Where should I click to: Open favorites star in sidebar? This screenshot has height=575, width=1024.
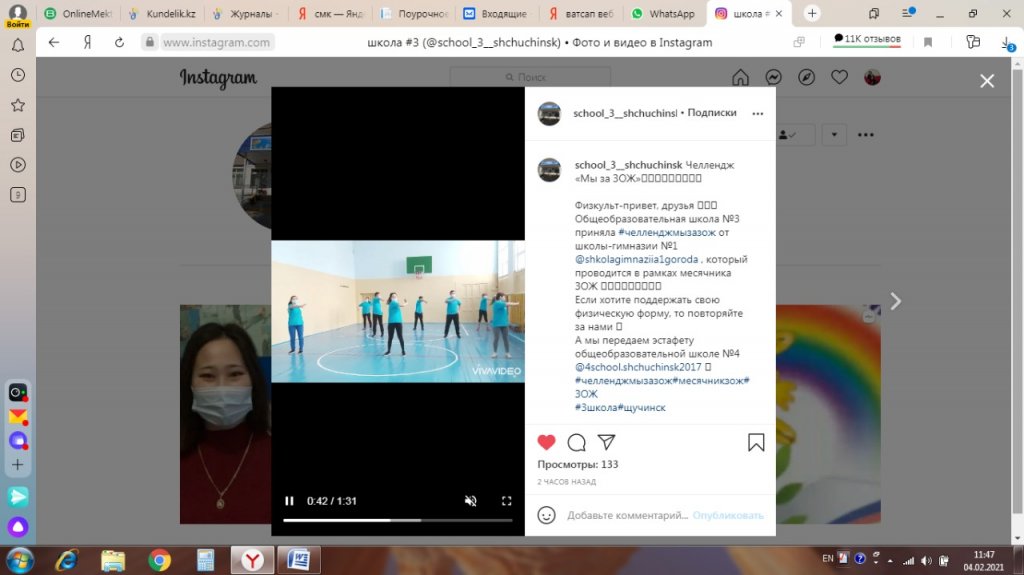18,105
